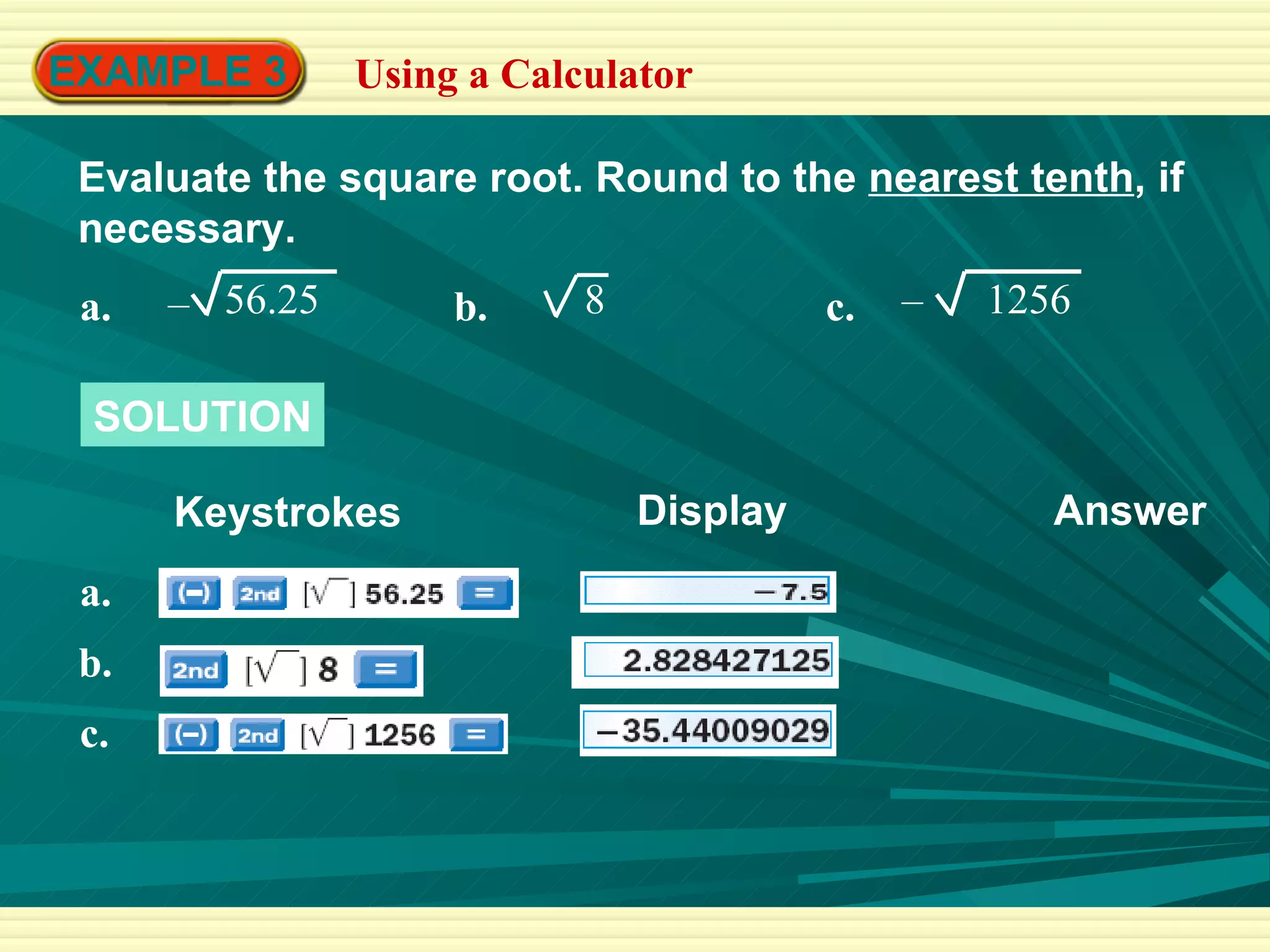The width and height of the screenshot is (1270, 952).
Task: Click the Display column heading
Action: coord(712,512)
